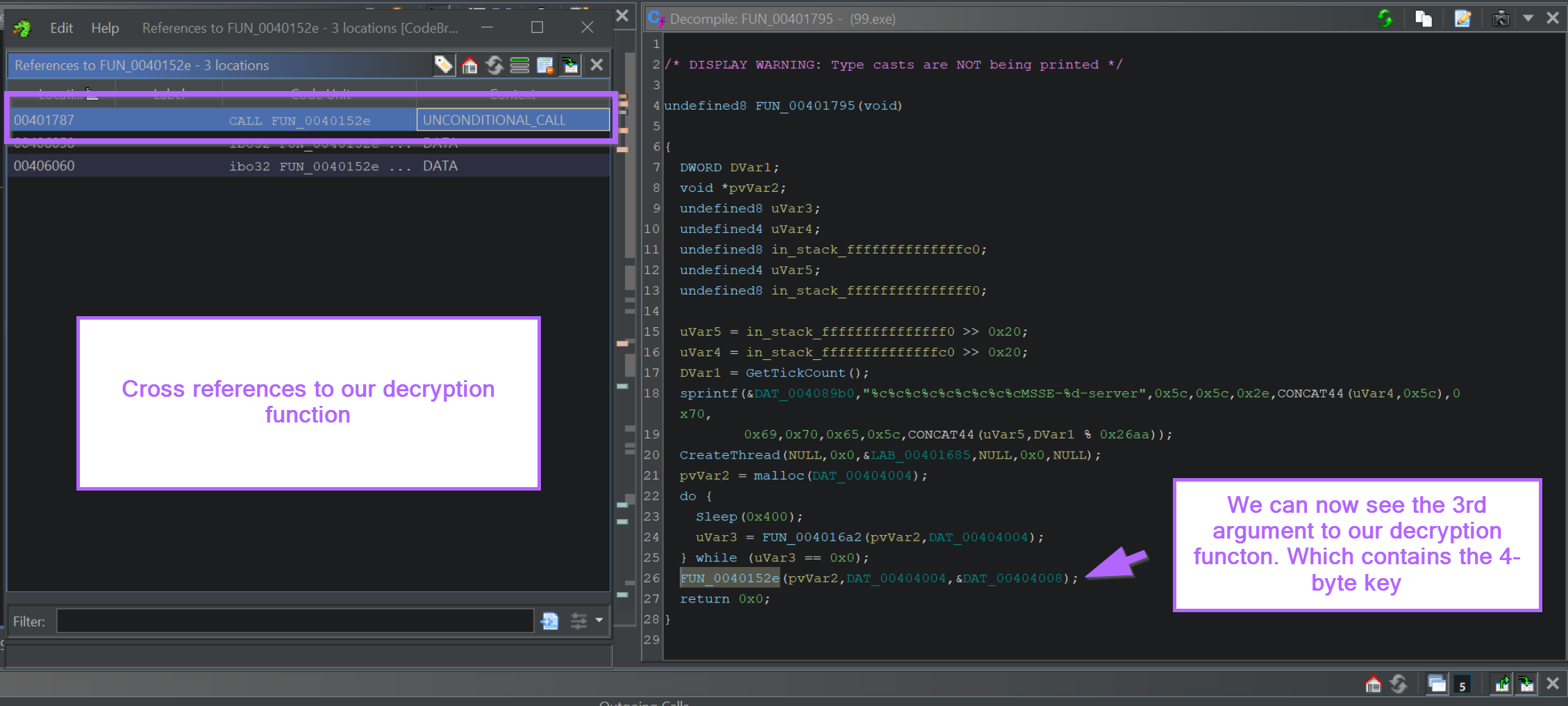
Task: Copy decompiled code with the pages icon
Action: click(x=1424, y=19)
